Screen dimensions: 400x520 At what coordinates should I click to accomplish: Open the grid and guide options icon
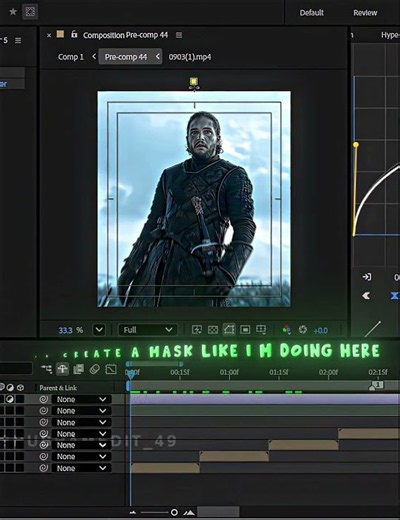coord(261,330)
